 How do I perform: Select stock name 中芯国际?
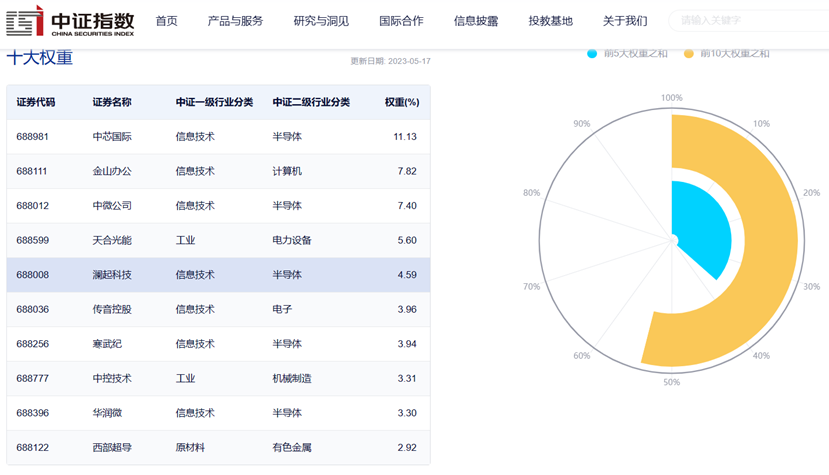pos(112,136)
